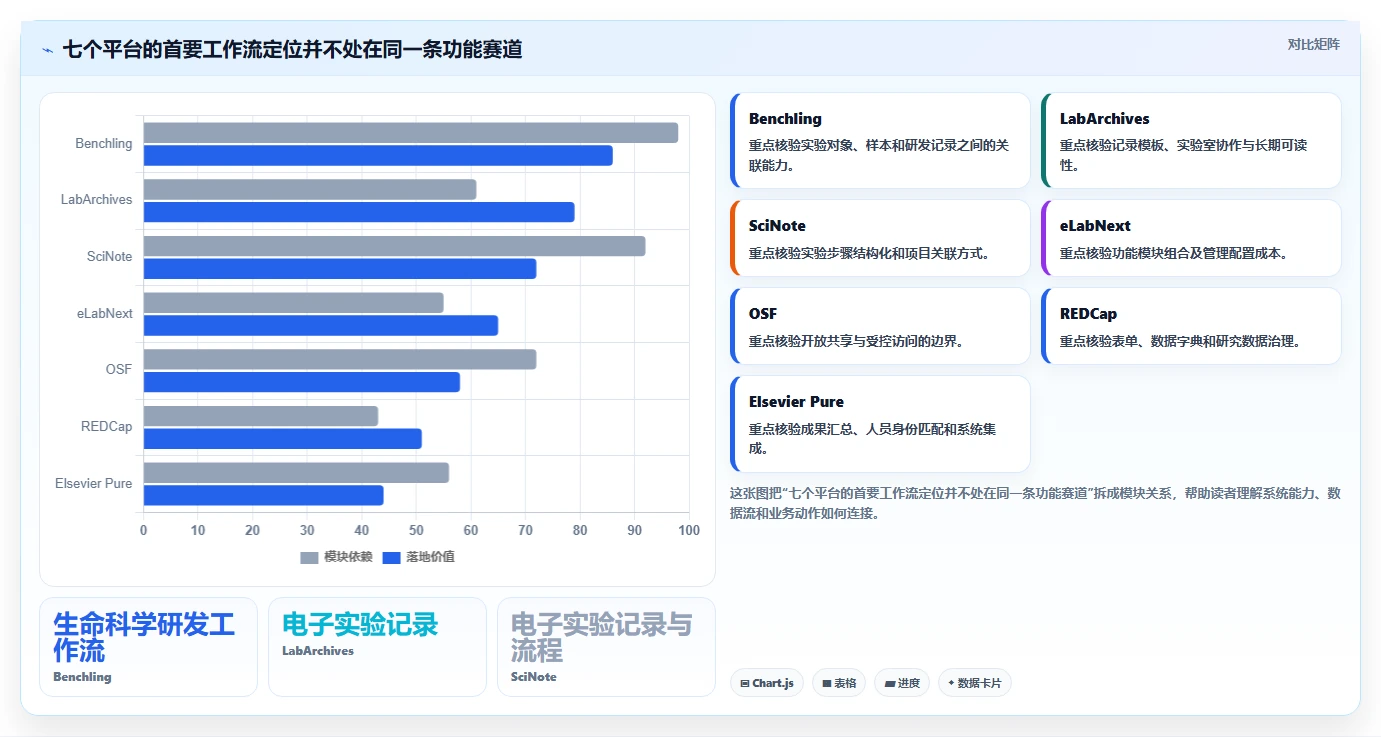Open the Benchling card title
The height and width of the screenshot is (737, 1381).
(x=785, y=118)
